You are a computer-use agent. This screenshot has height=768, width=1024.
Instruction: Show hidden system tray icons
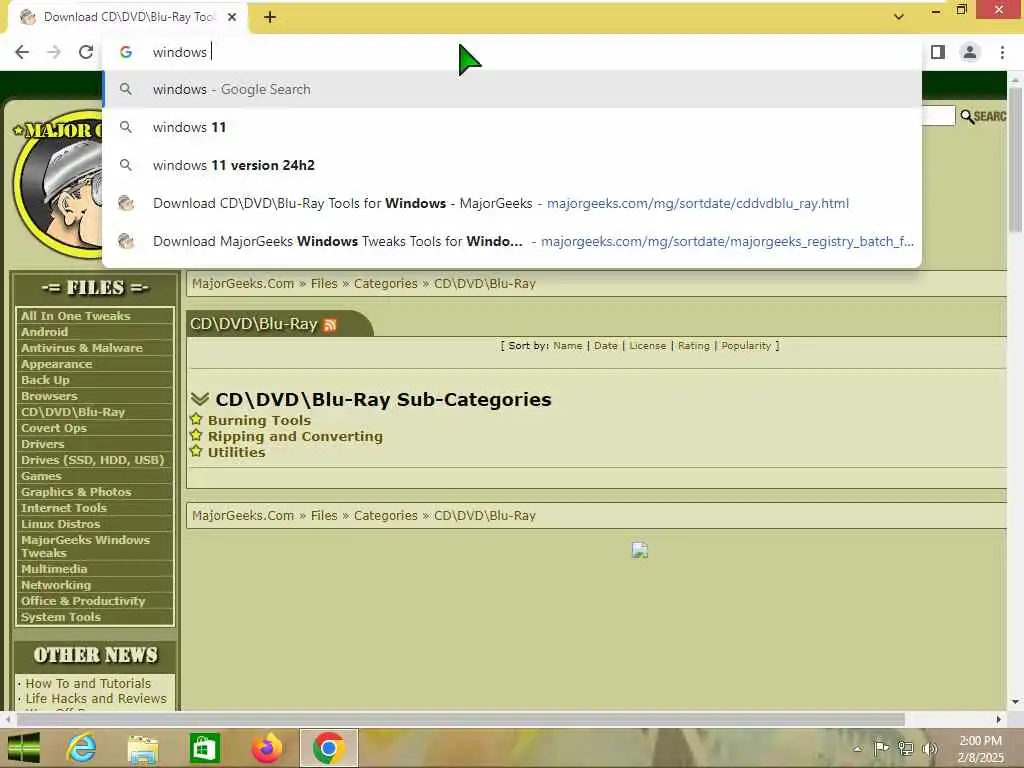coord(857,748)
